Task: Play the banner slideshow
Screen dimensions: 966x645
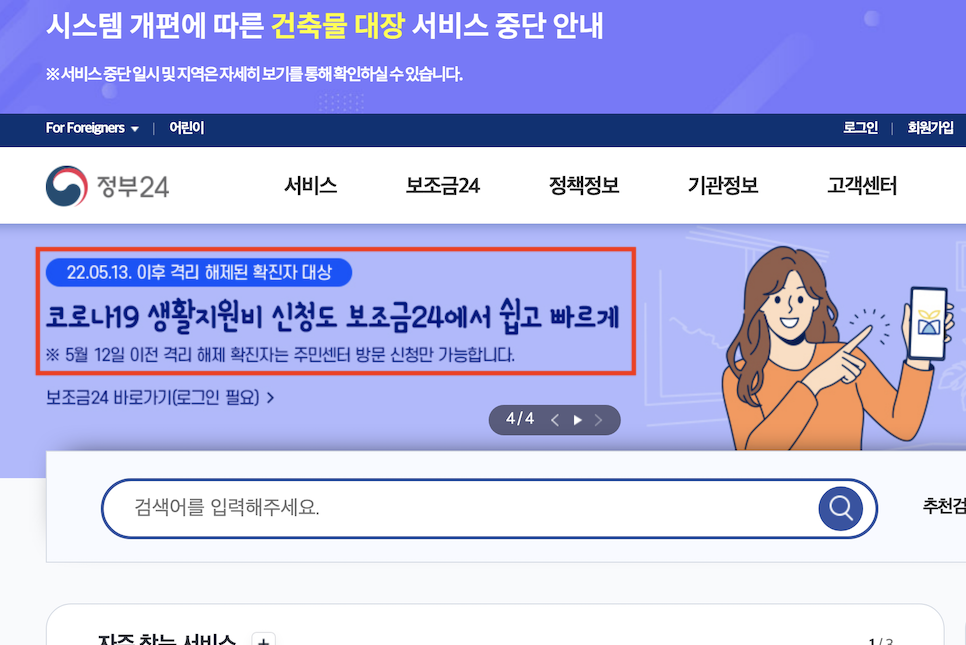Action: [x=577, y=420]
